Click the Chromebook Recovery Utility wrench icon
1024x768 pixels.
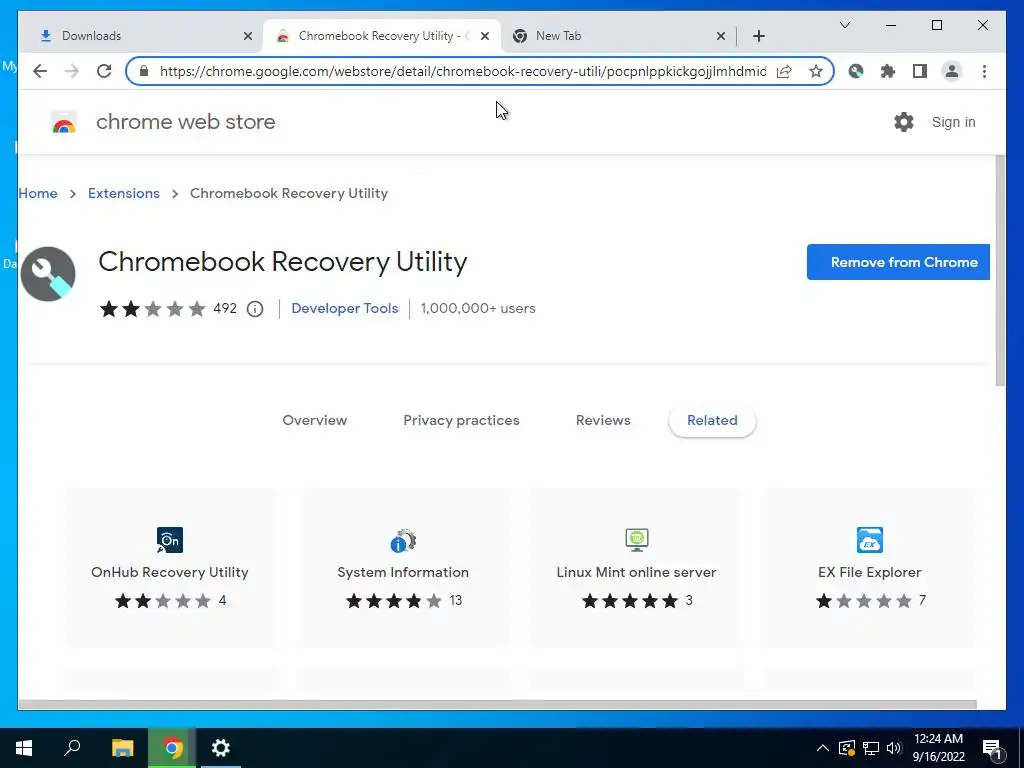48,274
